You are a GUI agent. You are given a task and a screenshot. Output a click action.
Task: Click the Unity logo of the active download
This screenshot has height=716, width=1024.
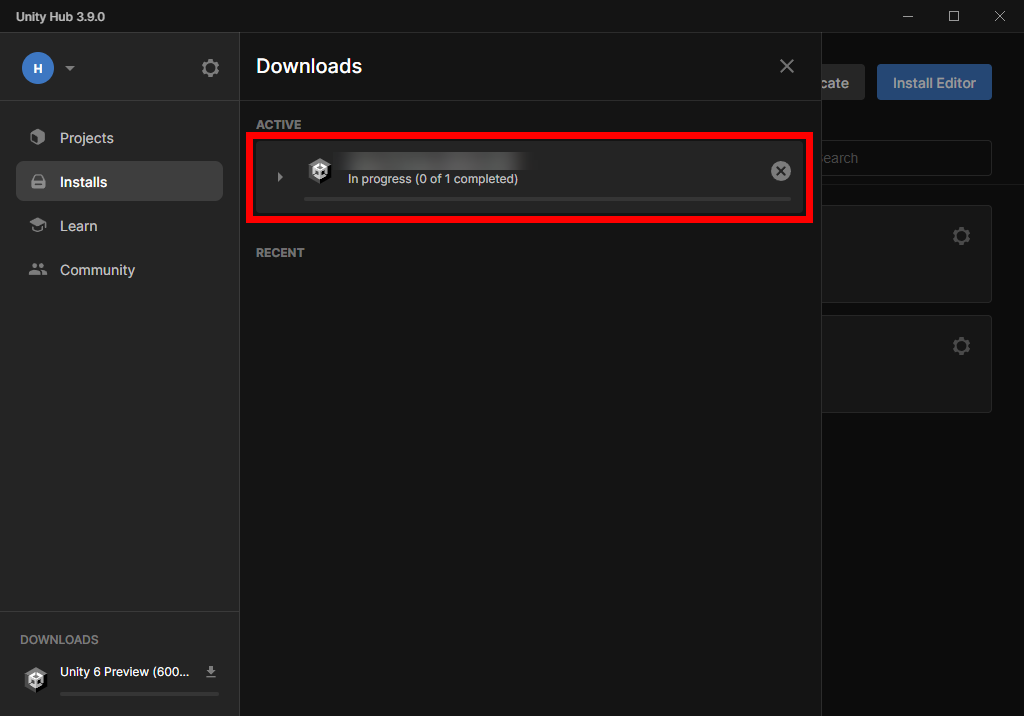pyautogui.click(x=320, y=171)
